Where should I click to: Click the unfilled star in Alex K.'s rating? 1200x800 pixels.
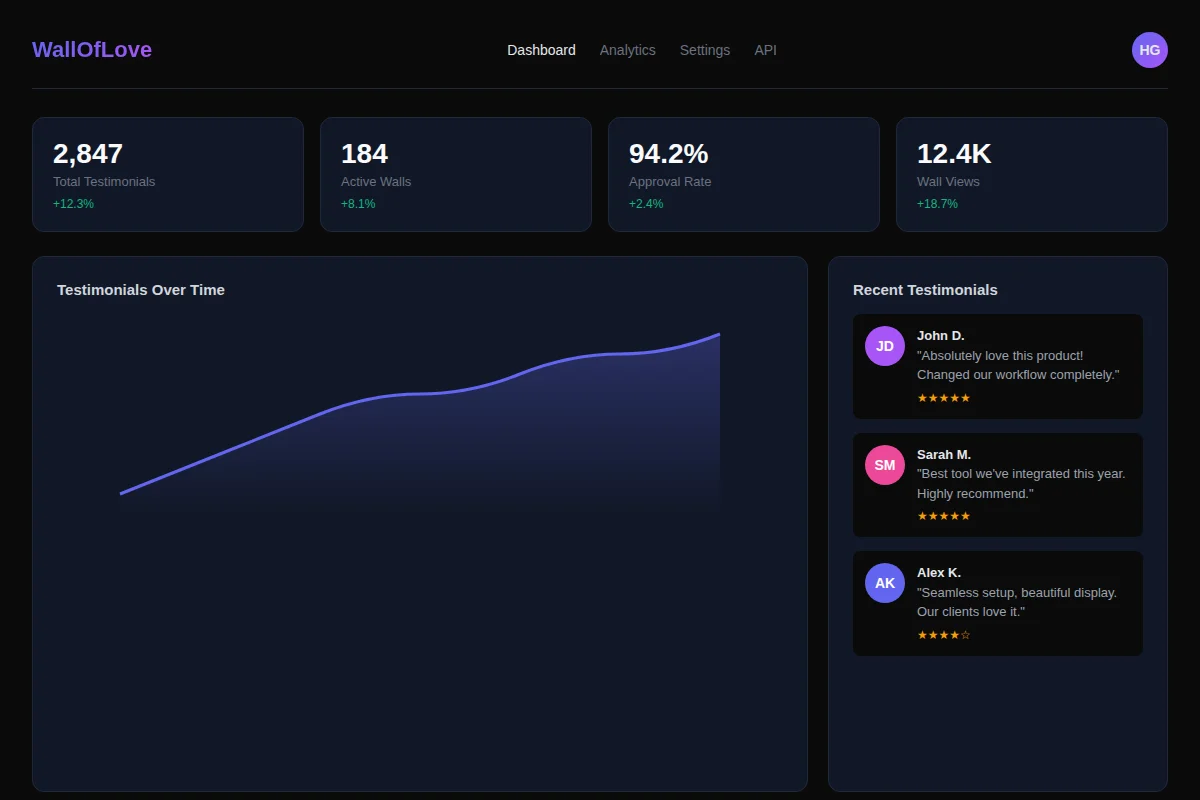pyautogui.click(x=967, y=635)
